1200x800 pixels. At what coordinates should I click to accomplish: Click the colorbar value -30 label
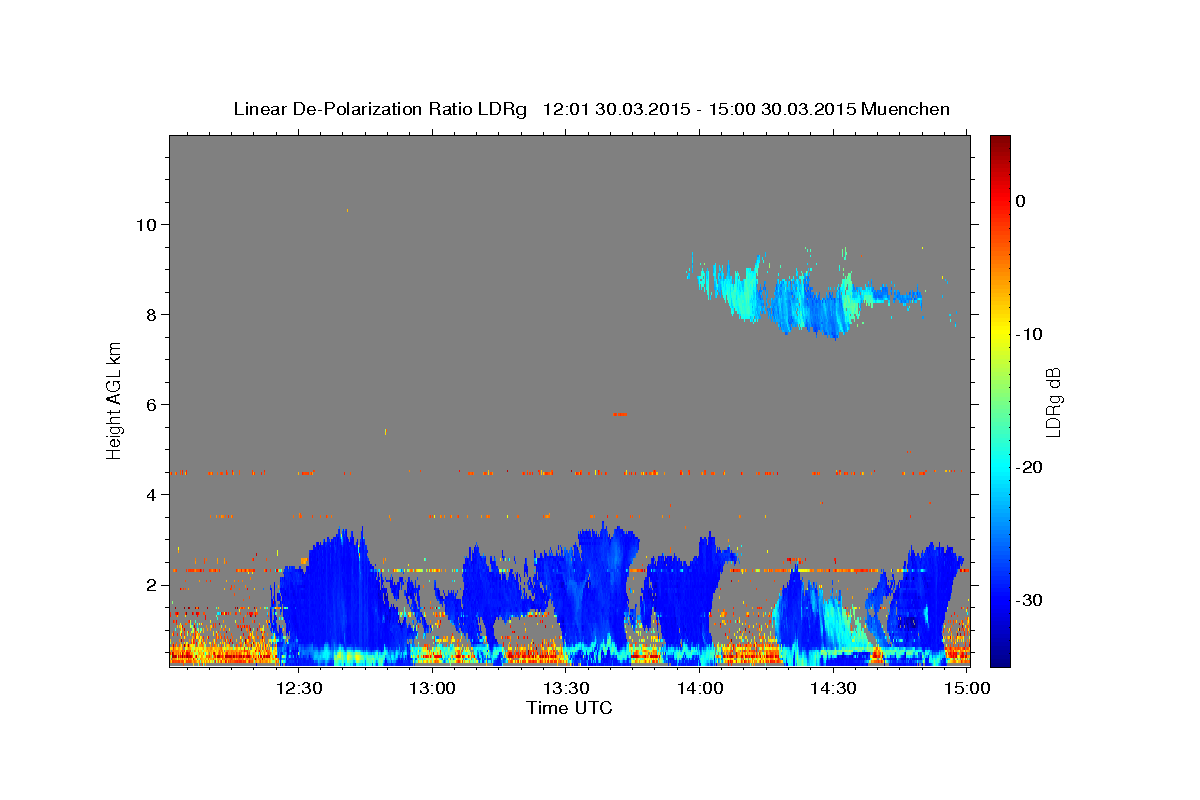pos(1030,600)
